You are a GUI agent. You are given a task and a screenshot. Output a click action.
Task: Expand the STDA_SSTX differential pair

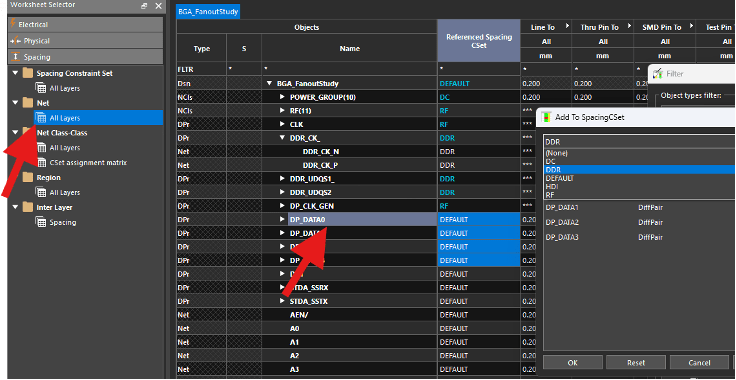point(282,301)
